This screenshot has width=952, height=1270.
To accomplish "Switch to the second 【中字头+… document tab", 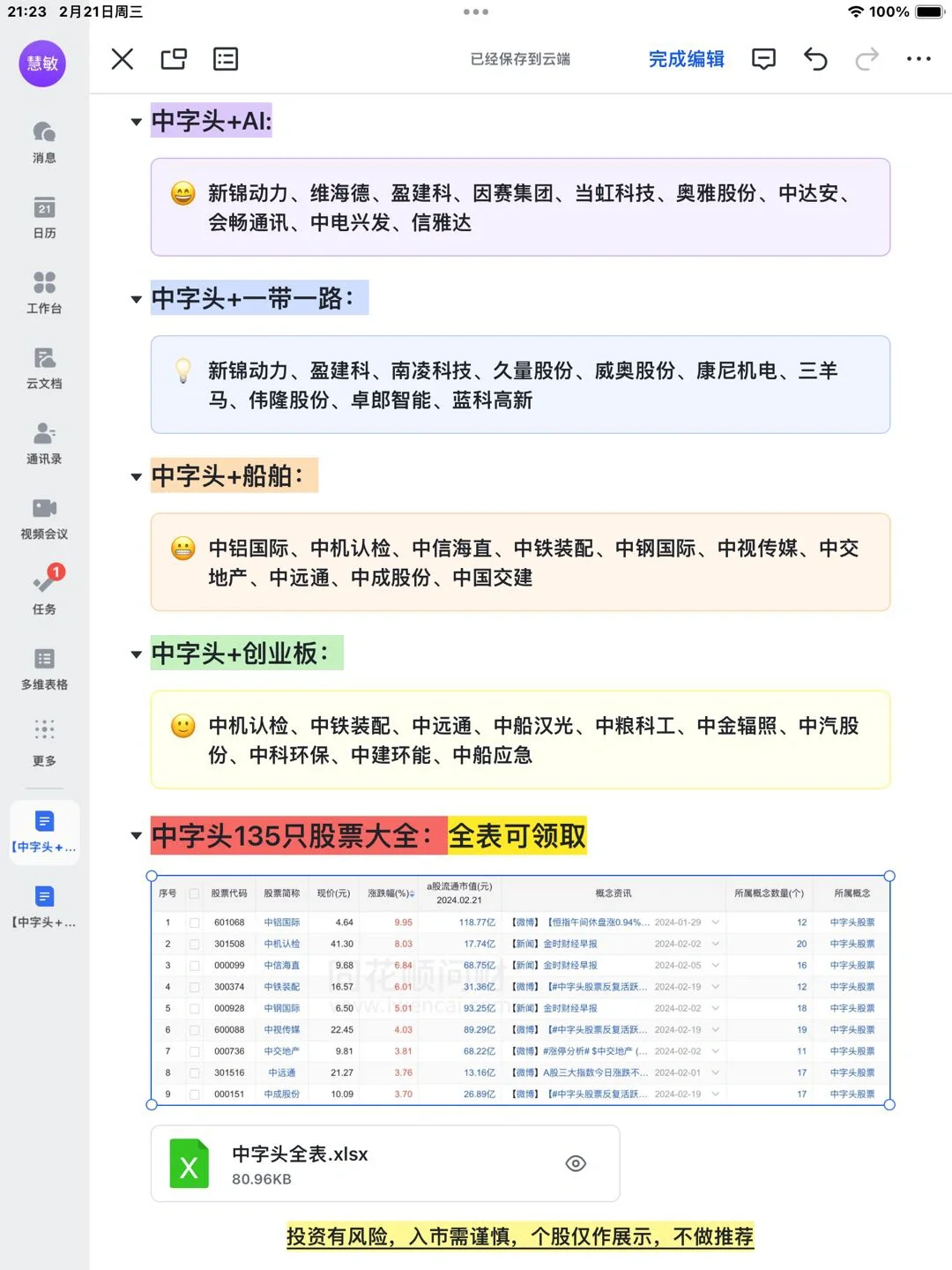I will click(44, 907).
